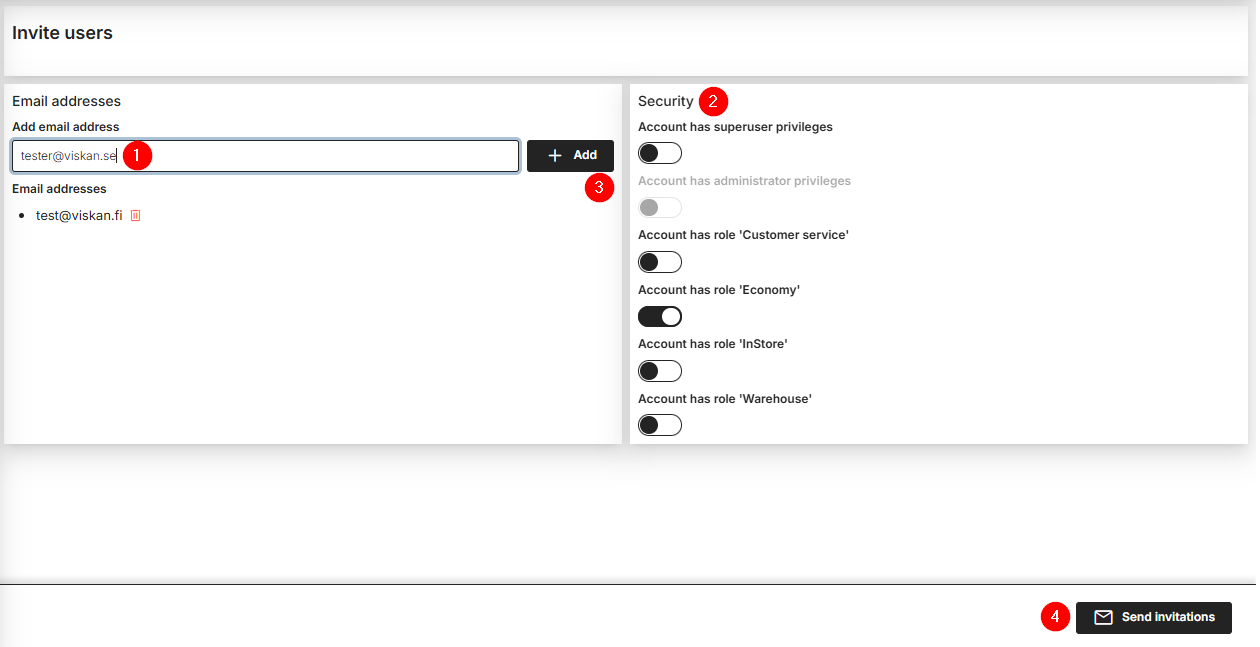Click red badge number 3 below Add
The image size is (1260, 647).
[599, 187]
